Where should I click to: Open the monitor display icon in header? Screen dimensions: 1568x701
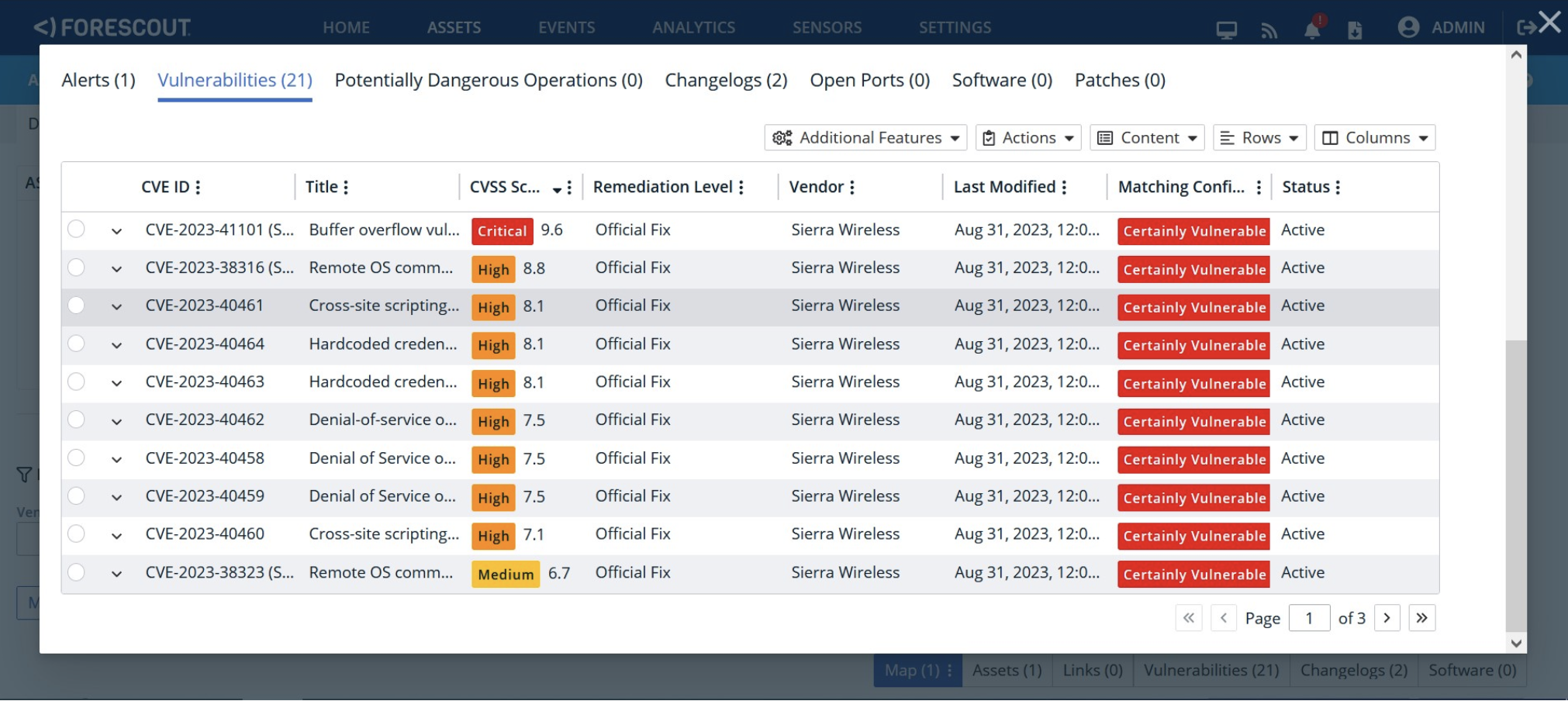[1226, 30]
